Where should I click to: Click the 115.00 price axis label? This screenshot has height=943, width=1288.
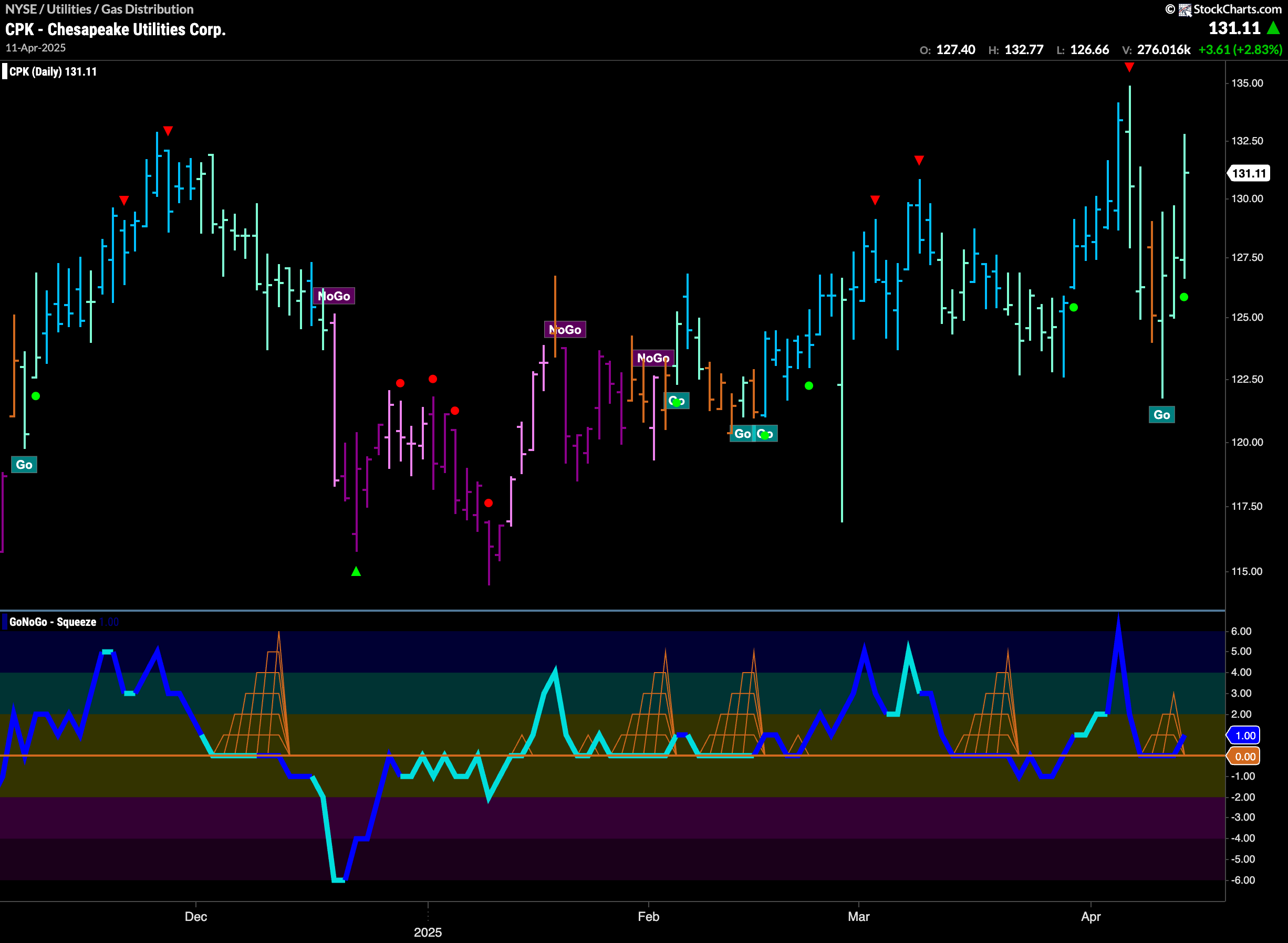(1247, 571)
